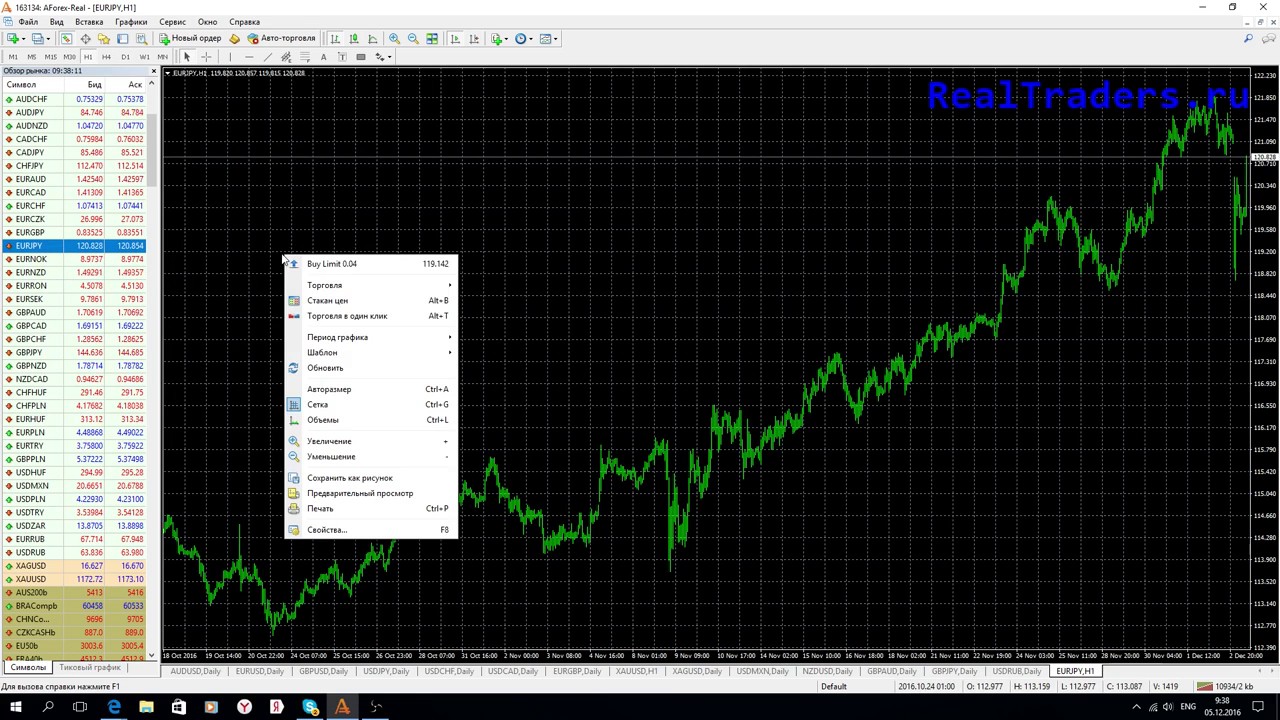Select the text 'A' drawing tool
Image resolution: width=1280 pixels, height=720 pixels.
tap(323, 57)
